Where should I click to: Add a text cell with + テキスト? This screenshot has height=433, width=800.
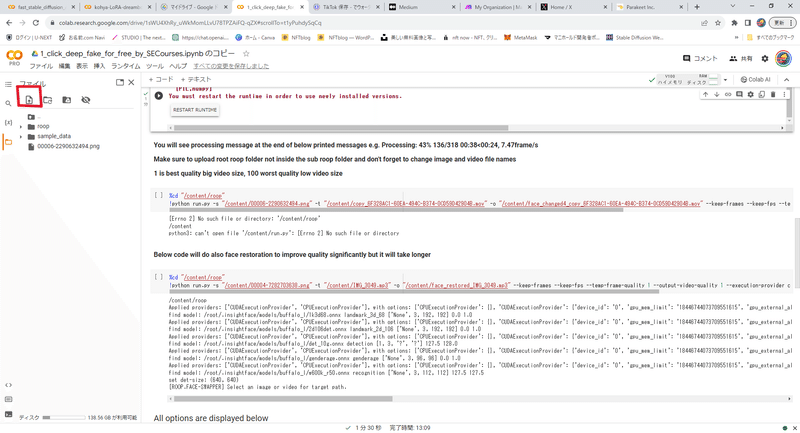(x=196, y=80)
